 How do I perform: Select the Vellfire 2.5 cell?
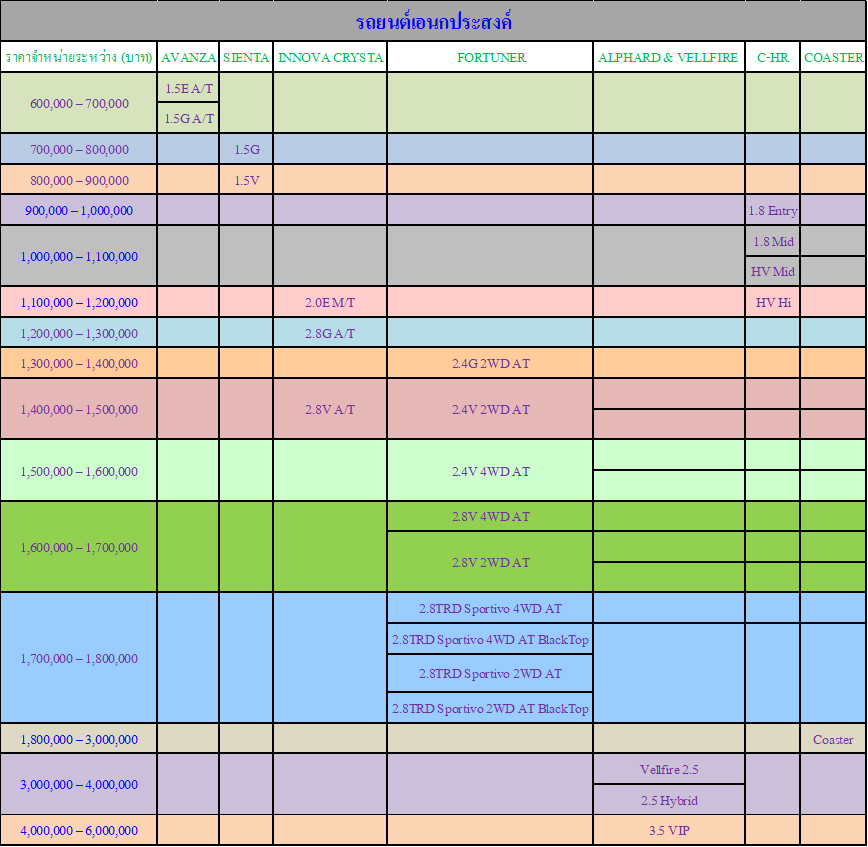click(669, 769)
